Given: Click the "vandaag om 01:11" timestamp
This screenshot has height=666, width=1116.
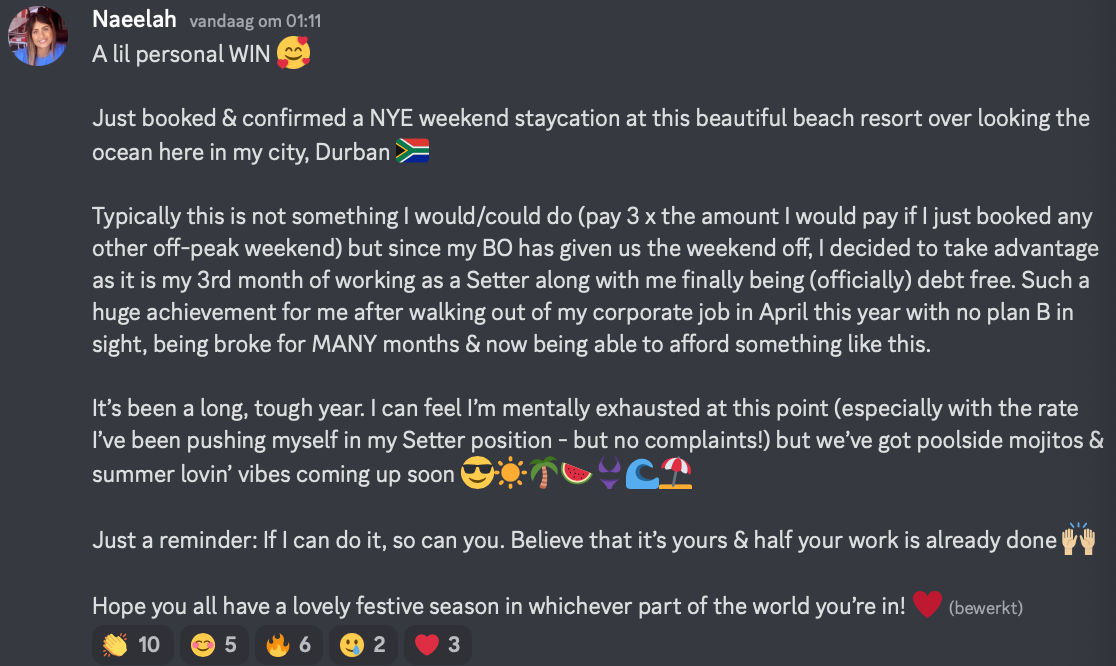Looking at the screenshot, I should coord(256,20).
